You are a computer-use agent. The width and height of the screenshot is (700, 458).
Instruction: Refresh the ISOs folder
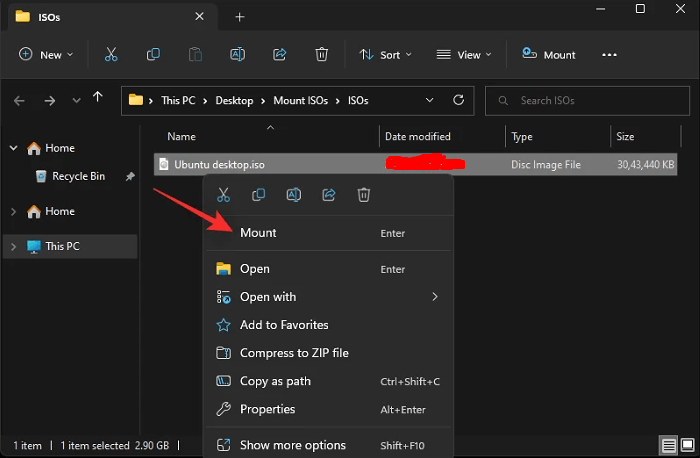pyautogui.click(x=458, y=100)
